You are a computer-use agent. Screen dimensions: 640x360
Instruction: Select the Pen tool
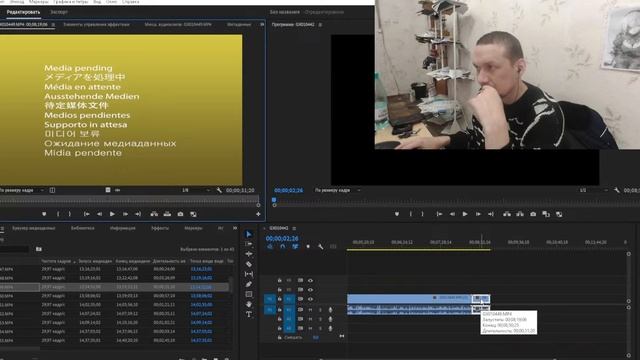249,284
